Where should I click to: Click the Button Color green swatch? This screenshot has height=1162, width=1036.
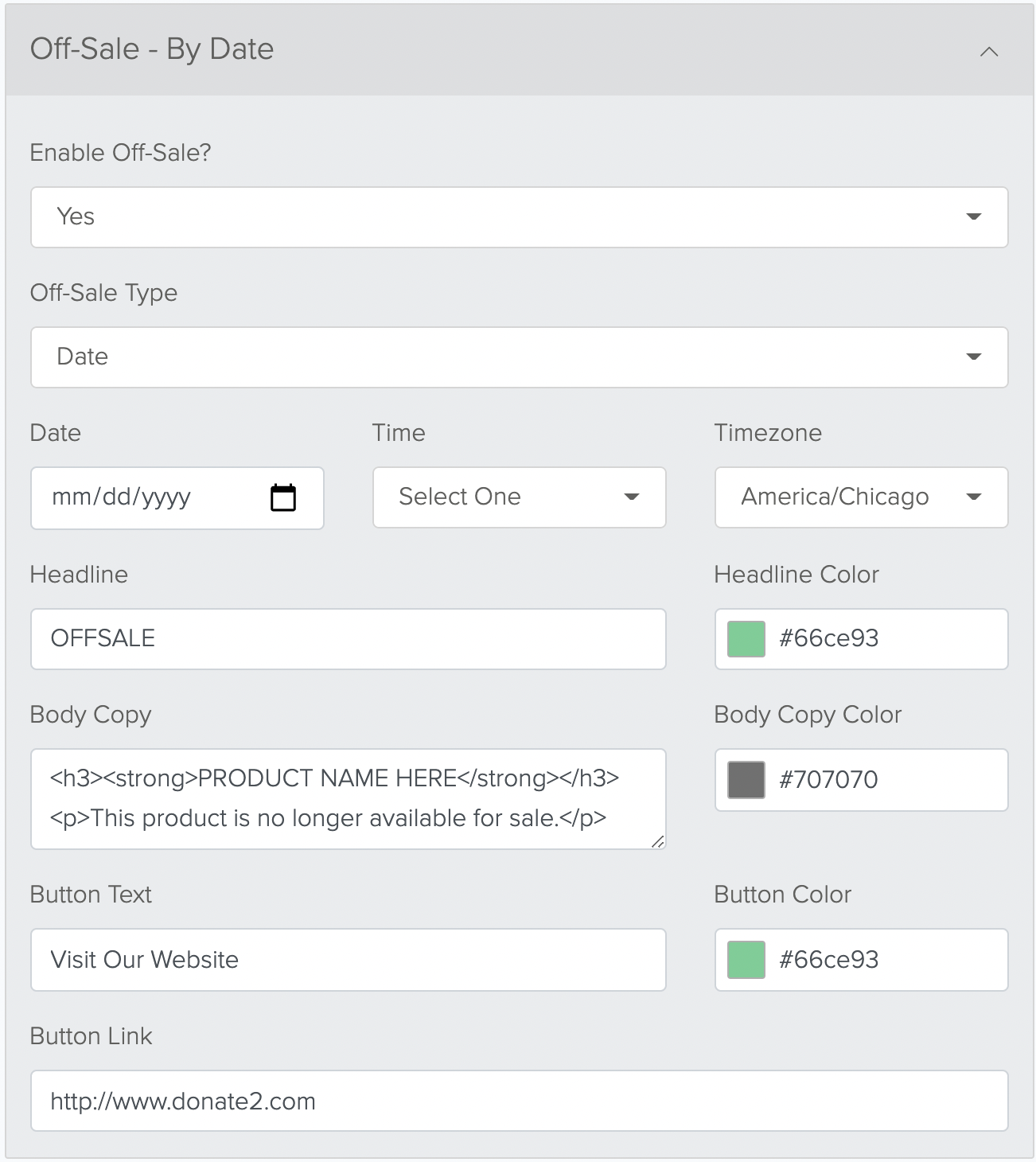coord(746,960)
